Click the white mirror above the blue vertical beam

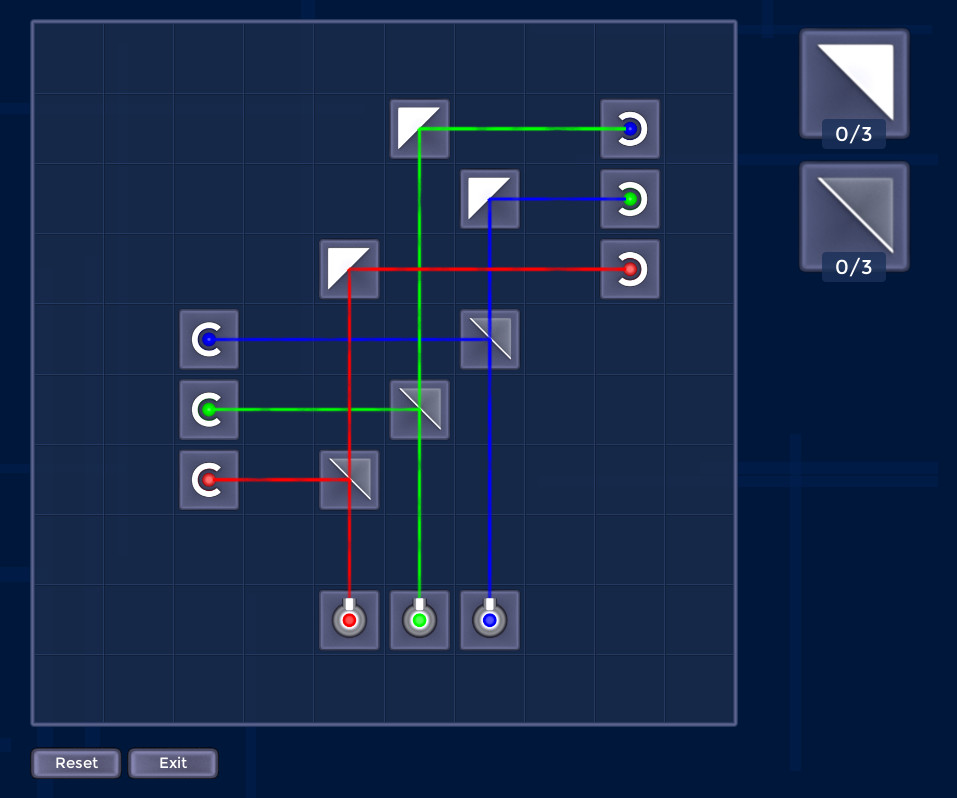[489, 199]
